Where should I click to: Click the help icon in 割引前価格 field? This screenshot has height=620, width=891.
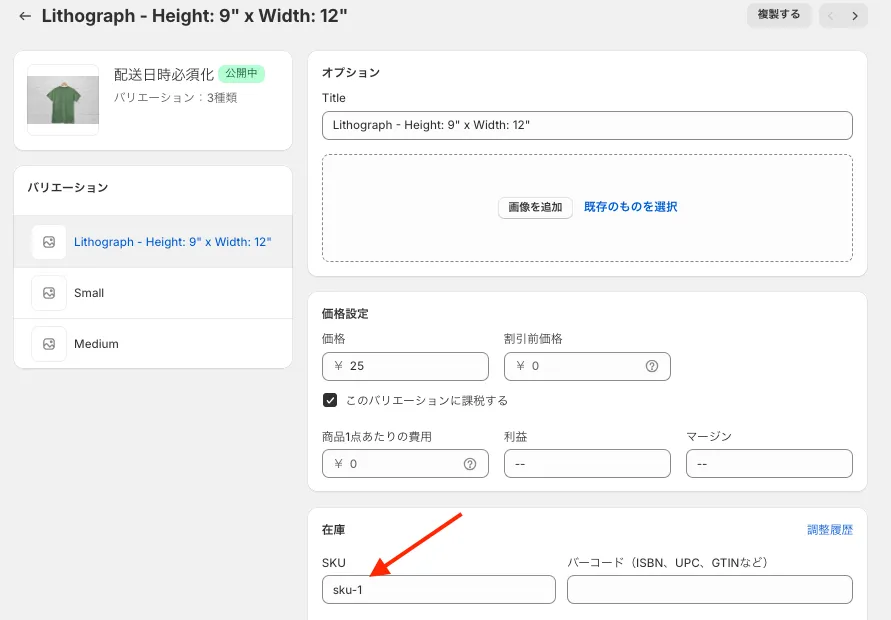(652, 366)
